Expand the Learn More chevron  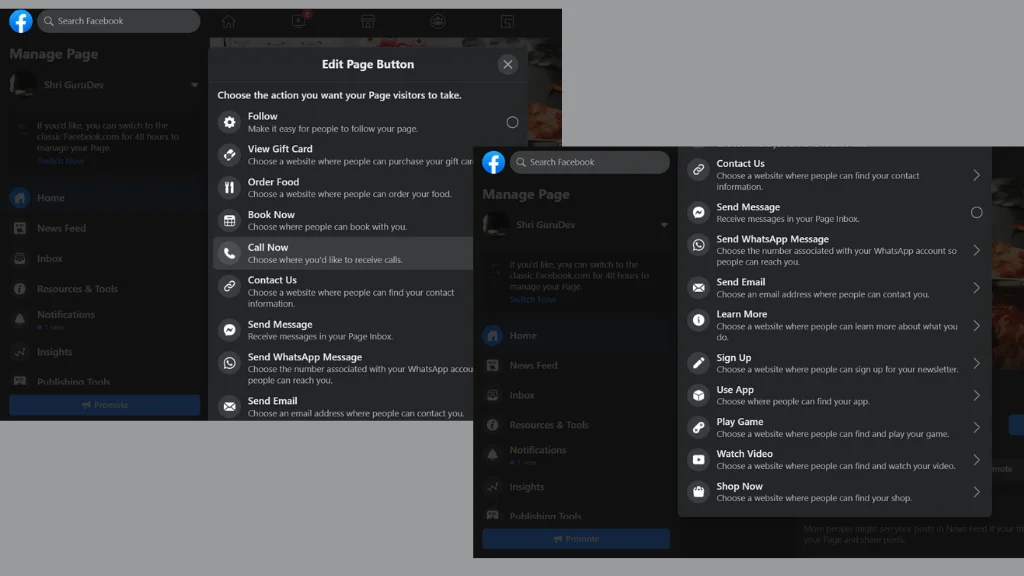(976, 325)
